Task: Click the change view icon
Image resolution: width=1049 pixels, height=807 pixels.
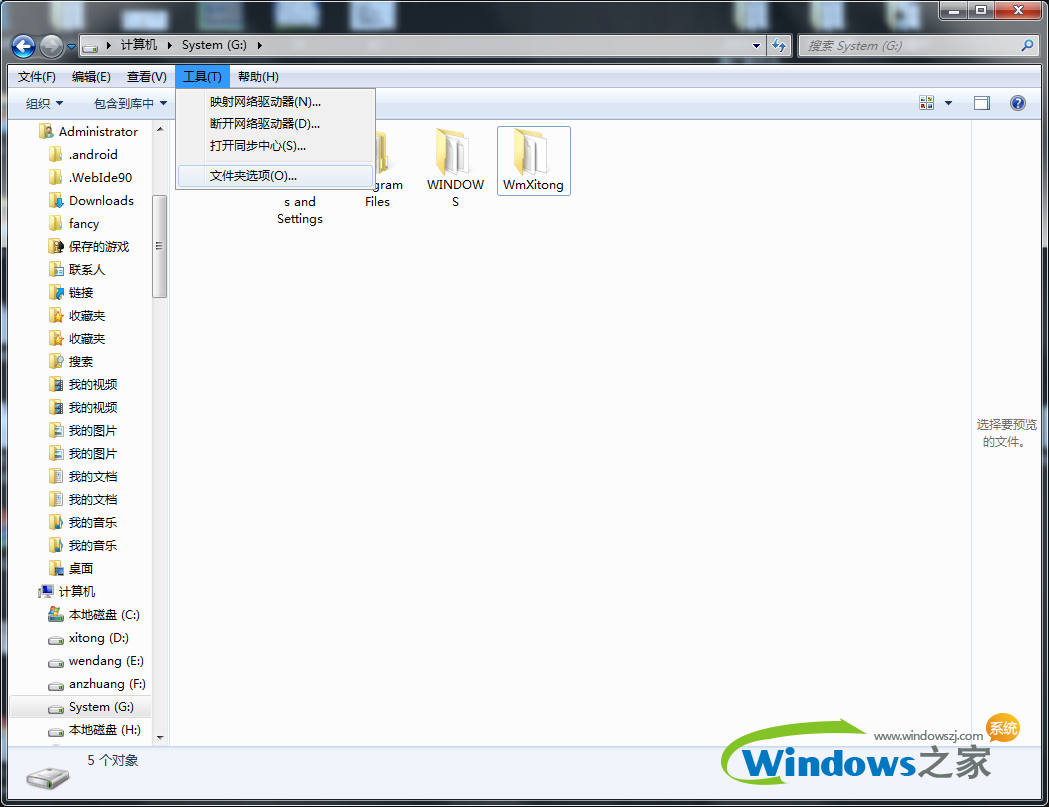Action: [926, 103]
